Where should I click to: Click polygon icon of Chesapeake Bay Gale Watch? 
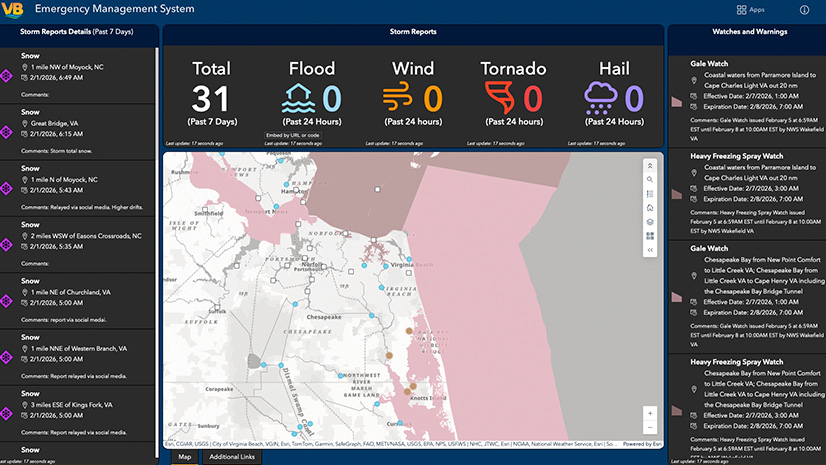tap(677, 297)
